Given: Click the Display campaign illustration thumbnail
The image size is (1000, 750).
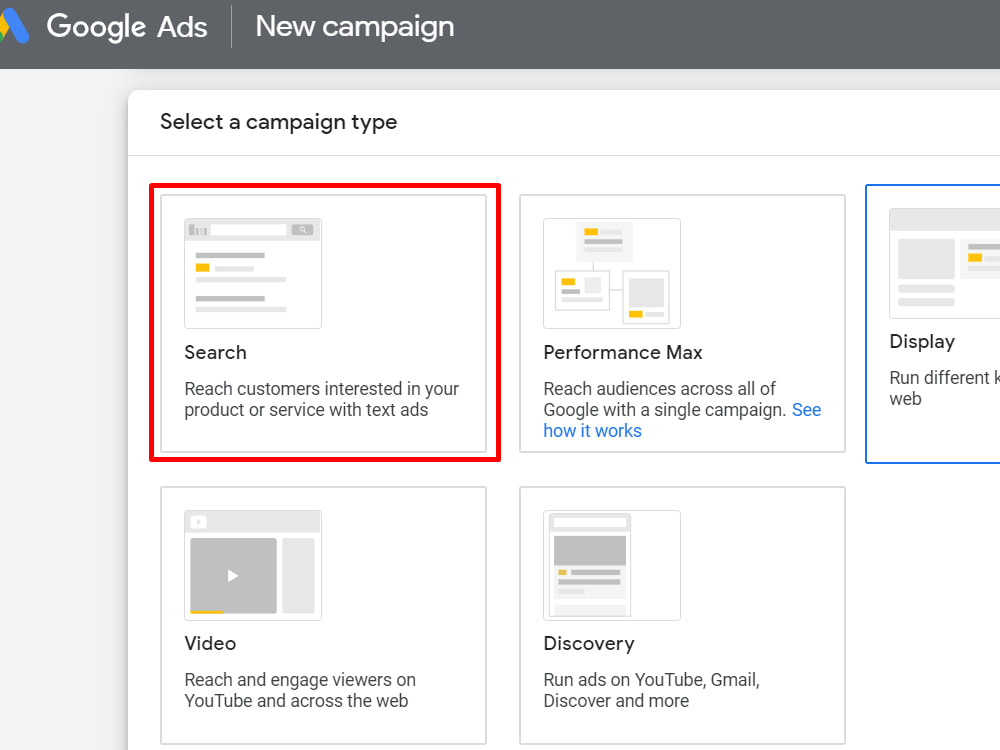Looking at the screenshot, I should pos(945,263).
